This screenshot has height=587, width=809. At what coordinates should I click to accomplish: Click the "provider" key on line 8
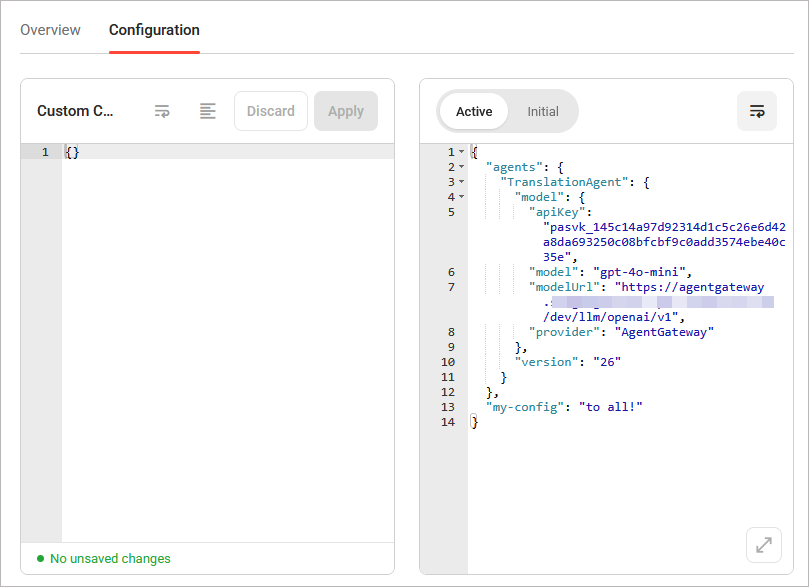(564, 332)
